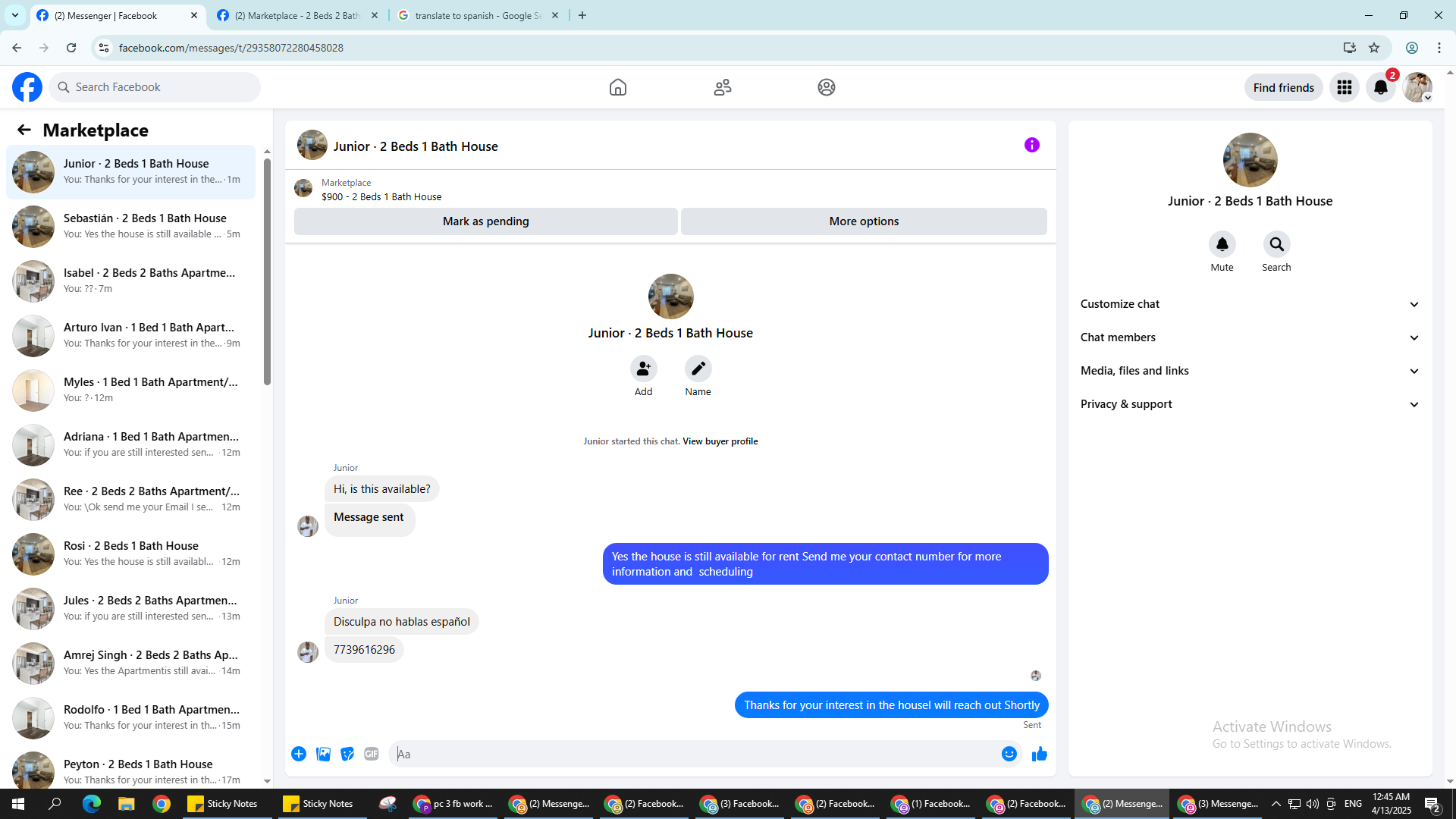Expand Privacy & support section

1250,404
